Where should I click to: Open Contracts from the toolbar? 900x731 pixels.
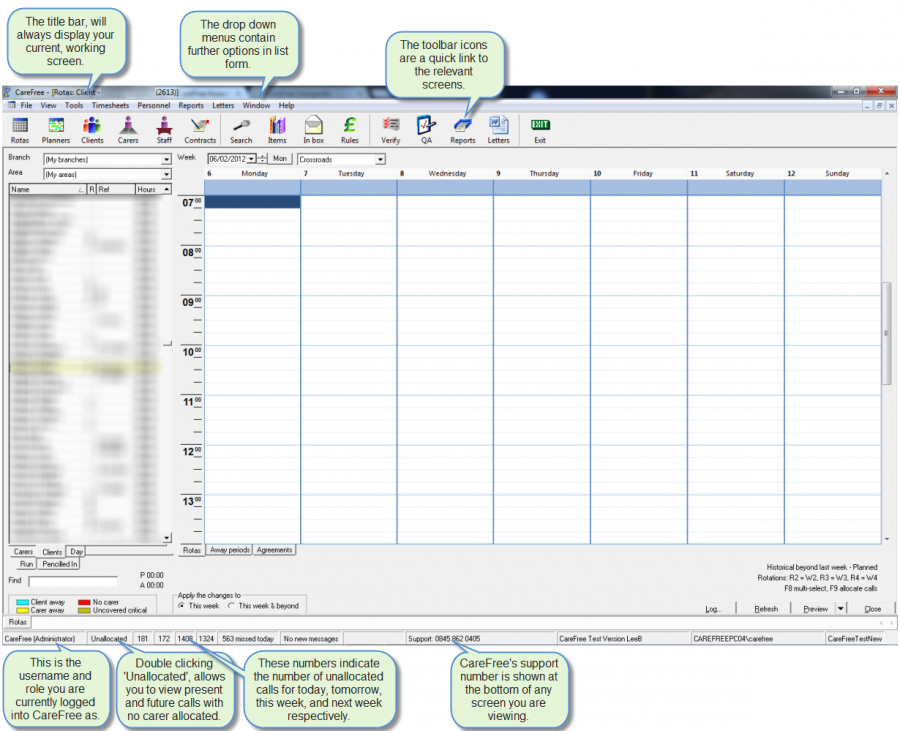200,128
